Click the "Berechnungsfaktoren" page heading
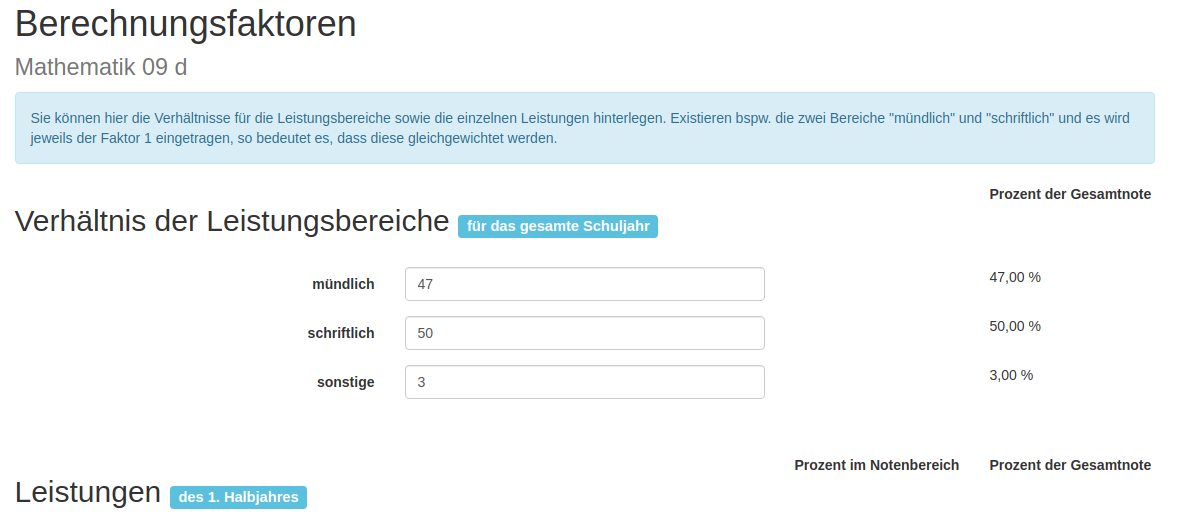This screenshot has height=527, width=1193. (186, 24)
